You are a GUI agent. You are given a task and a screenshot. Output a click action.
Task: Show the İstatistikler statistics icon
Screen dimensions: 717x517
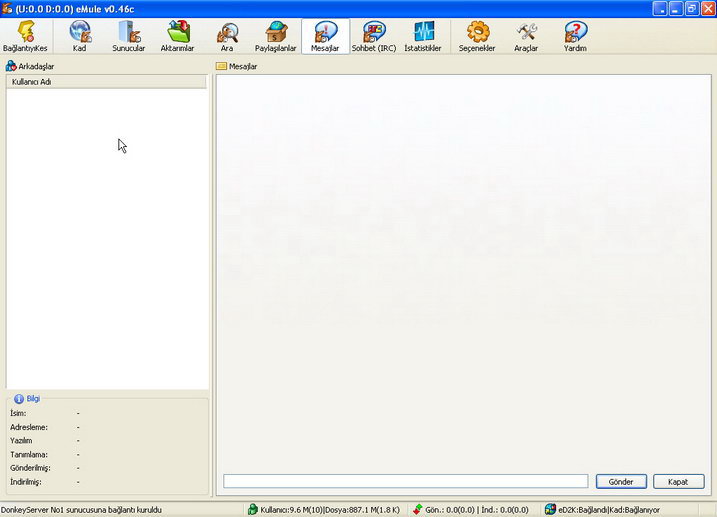coord(423,32)
